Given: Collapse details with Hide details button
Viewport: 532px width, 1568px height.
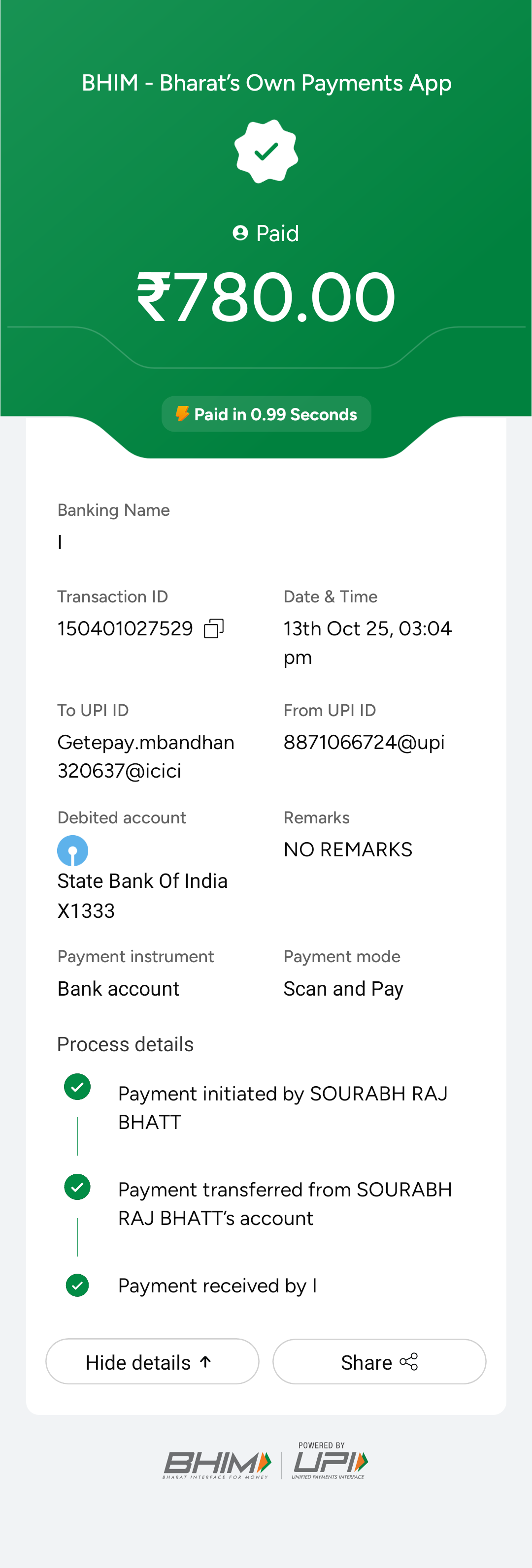Looking at the screenshot, I should click(x=152, y=1362).
